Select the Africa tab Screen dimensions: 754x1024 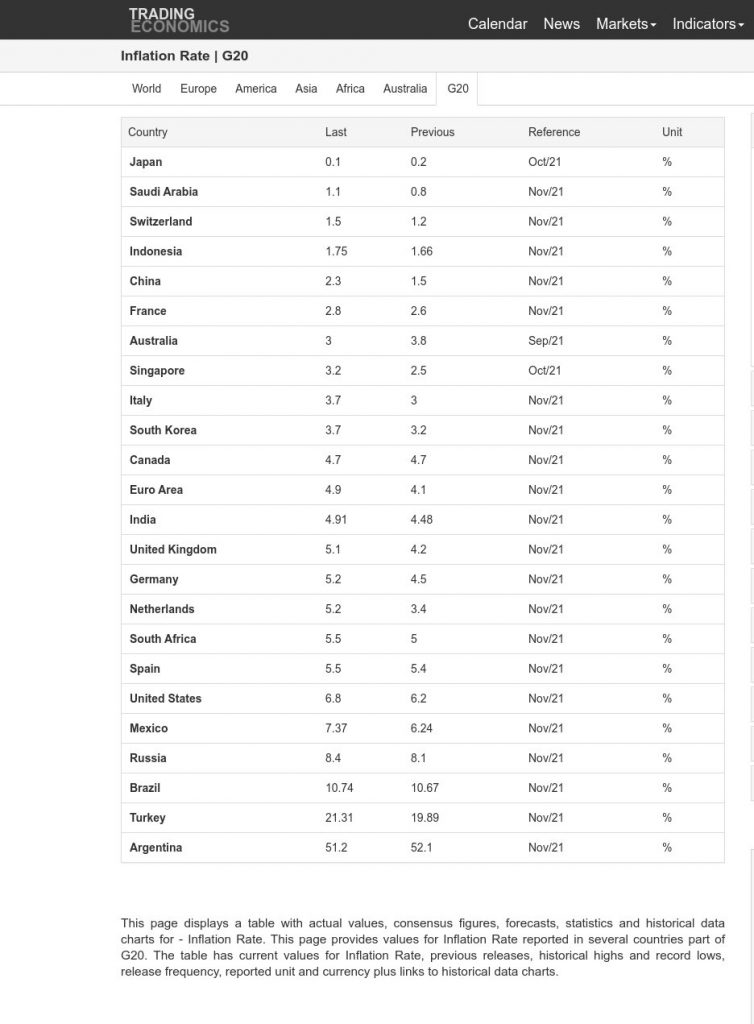(x=350, y=89)
